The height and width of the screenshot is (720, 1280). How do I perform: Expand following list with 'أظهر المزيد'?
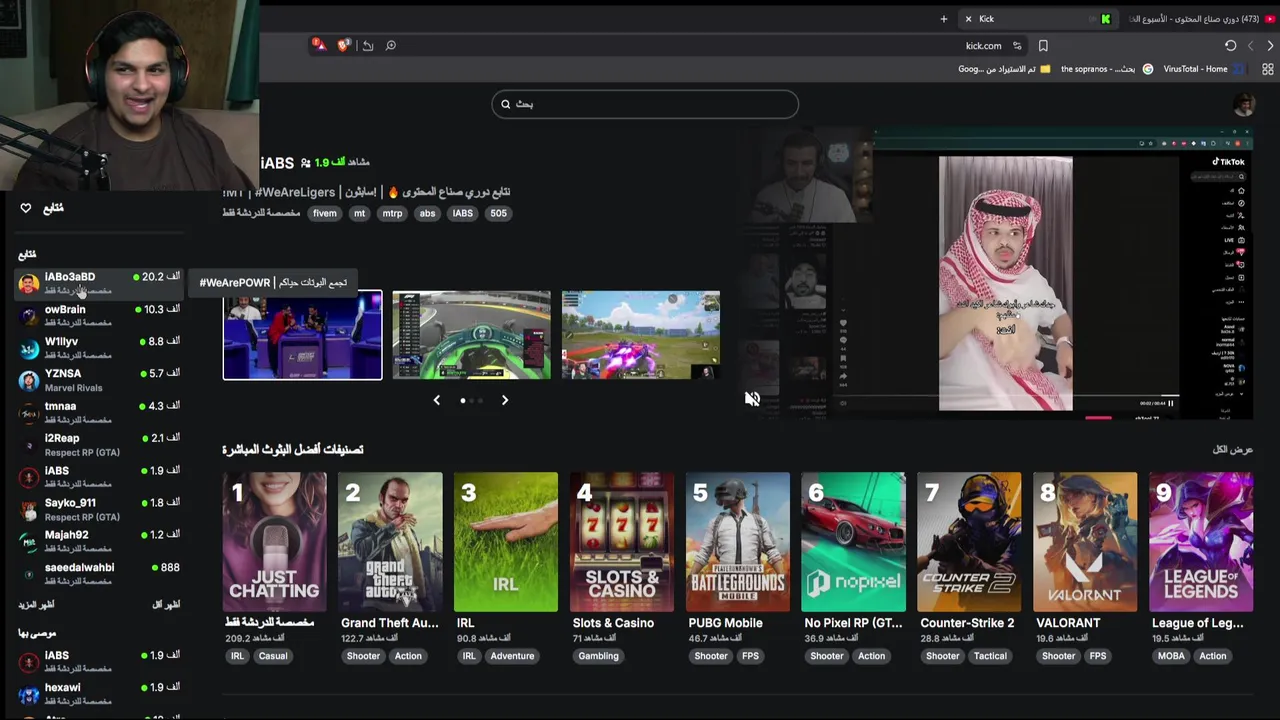pos(36,605)
